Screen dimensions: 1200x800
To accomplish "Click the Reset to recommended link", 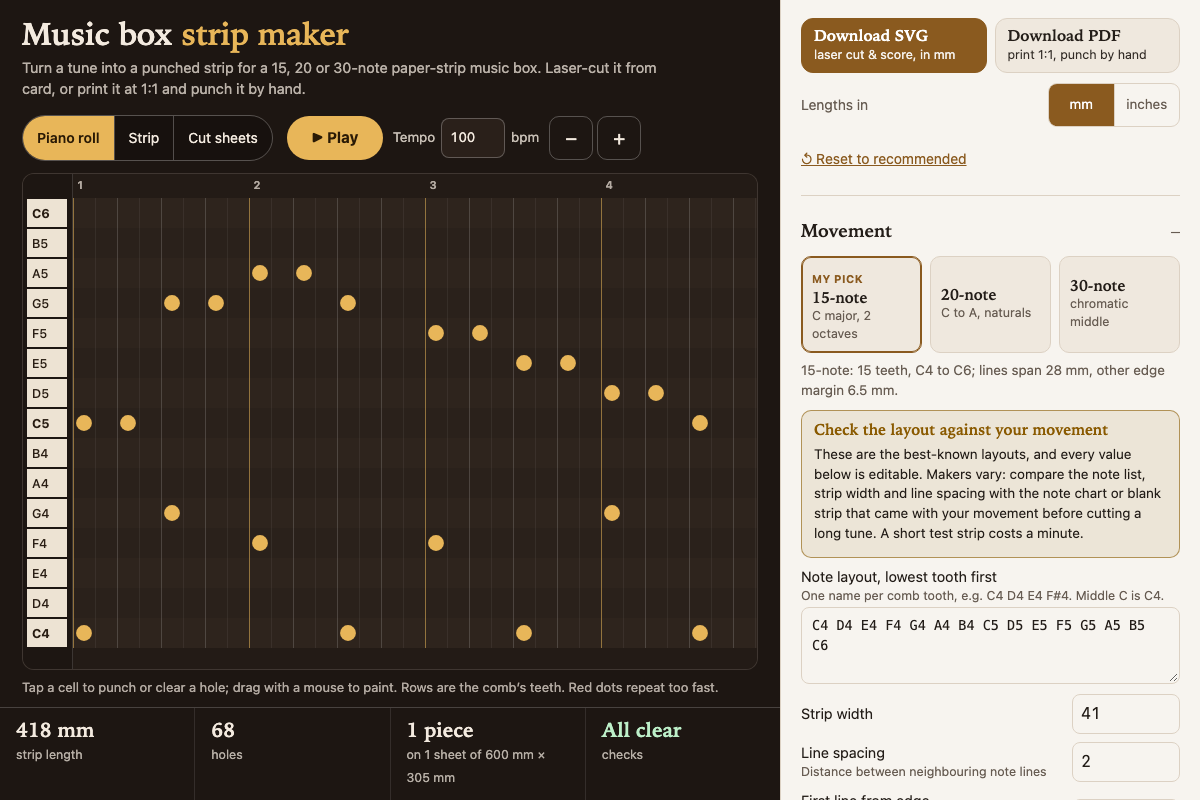I will point(884,159).
